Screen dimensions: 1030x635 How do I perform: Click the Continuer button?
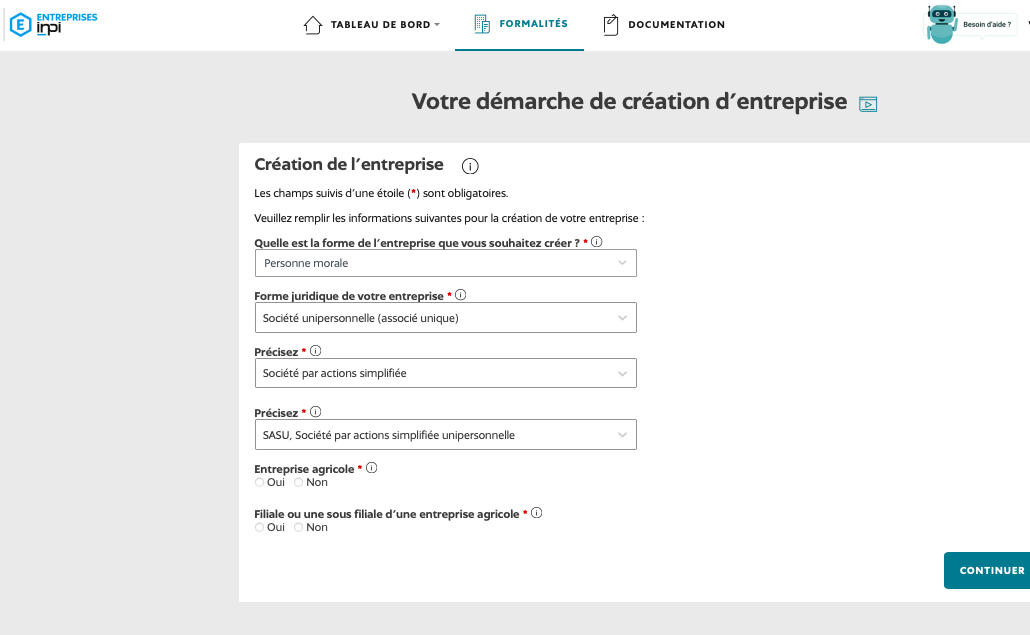[x=987, y=570]
